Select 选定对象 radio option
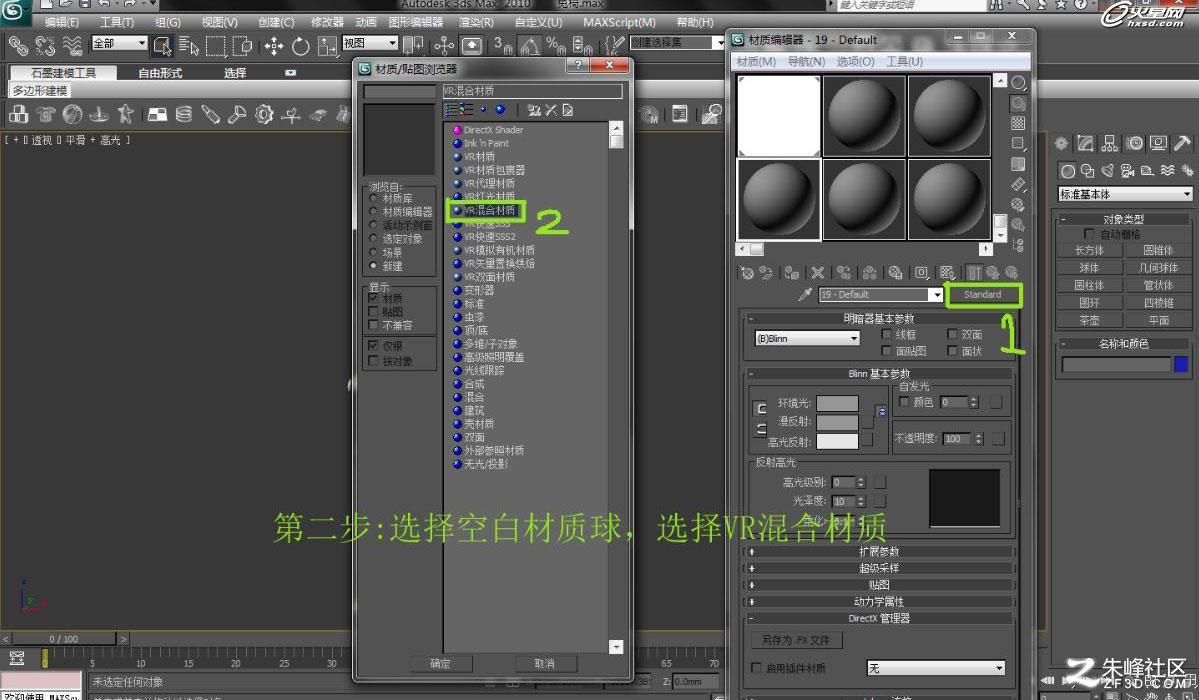The height and width of the screenshot is (700, 1199). [373, 239]
